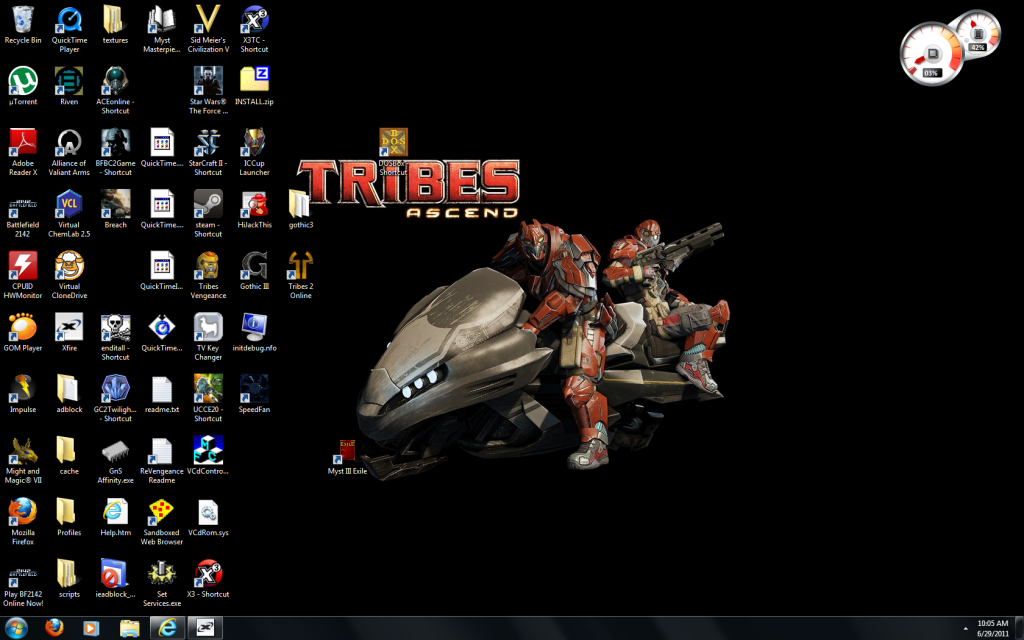Screen dimensions: 1024x640
Task: Open Windows Explorer from the taskbar
Action: [129, 628]
